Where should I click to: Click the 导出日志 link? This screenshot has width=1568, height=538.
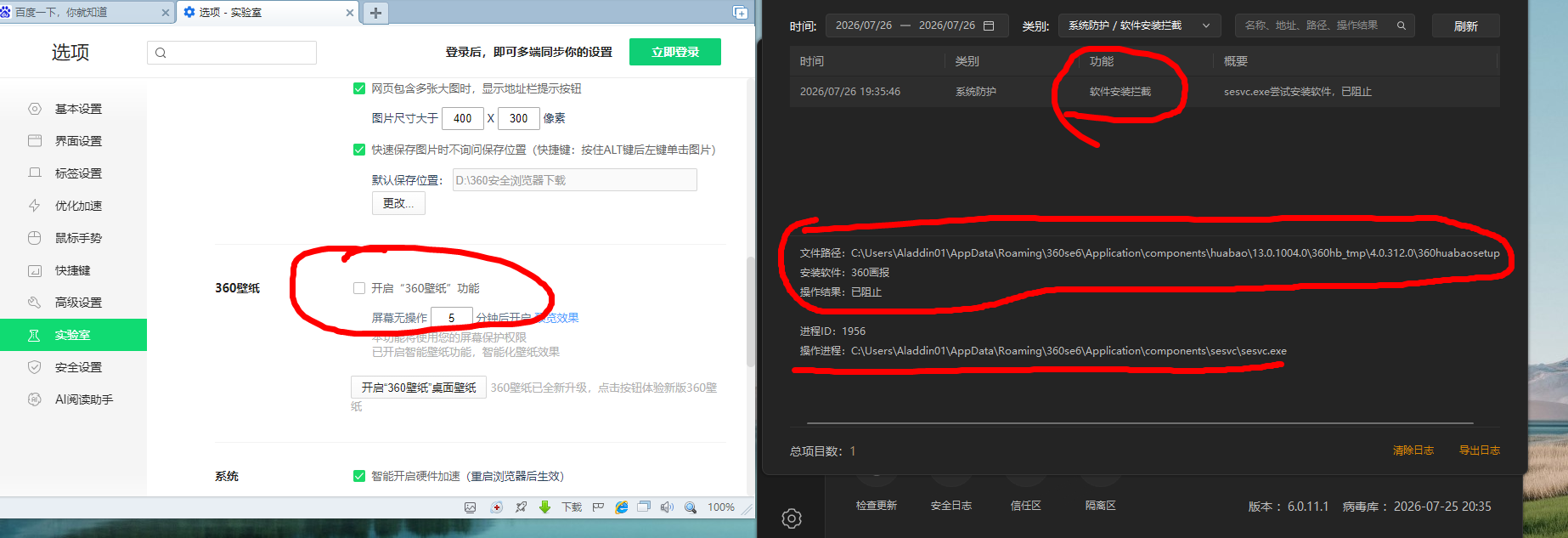[1480, 450]
